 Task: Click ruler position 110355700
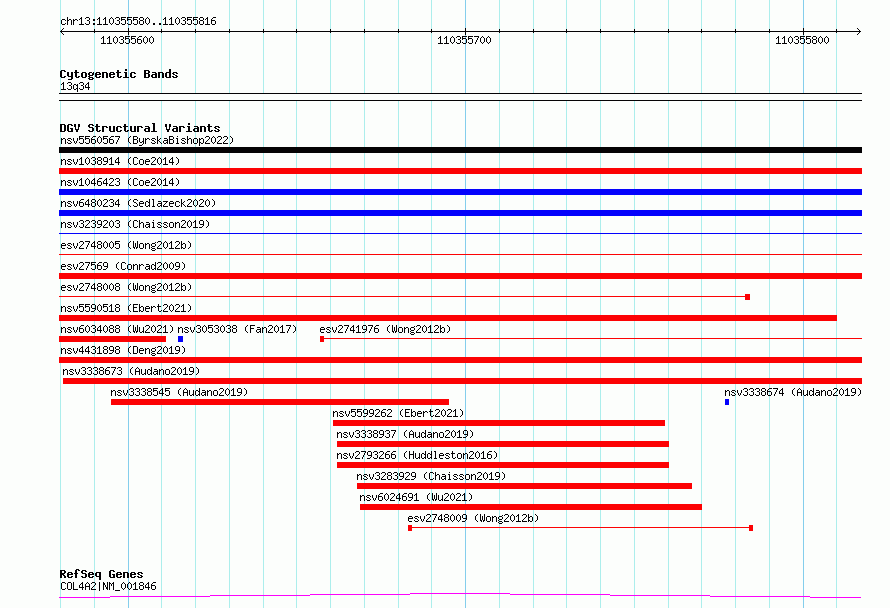point(464,40)
